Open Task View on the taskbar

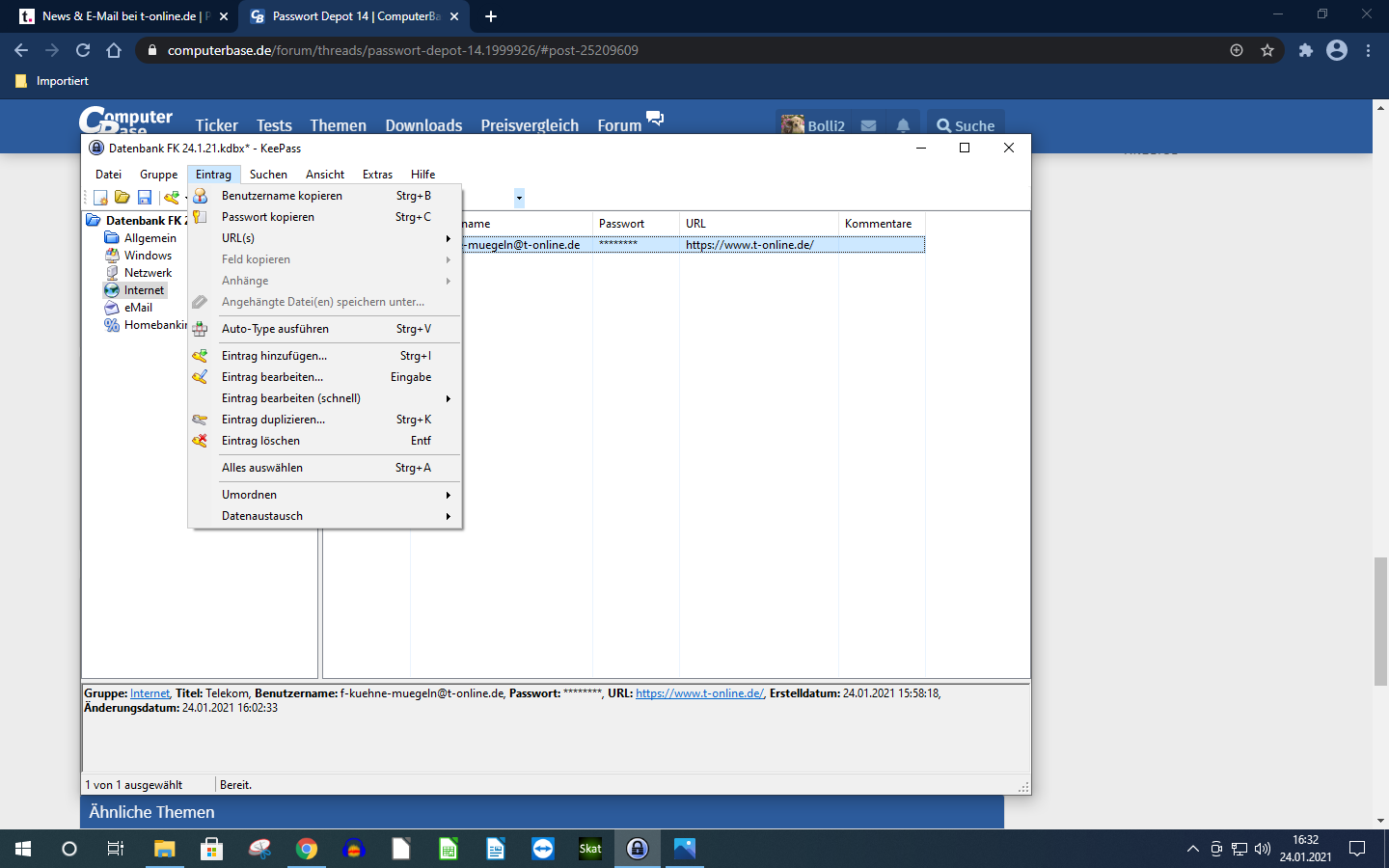pos(116,849)
